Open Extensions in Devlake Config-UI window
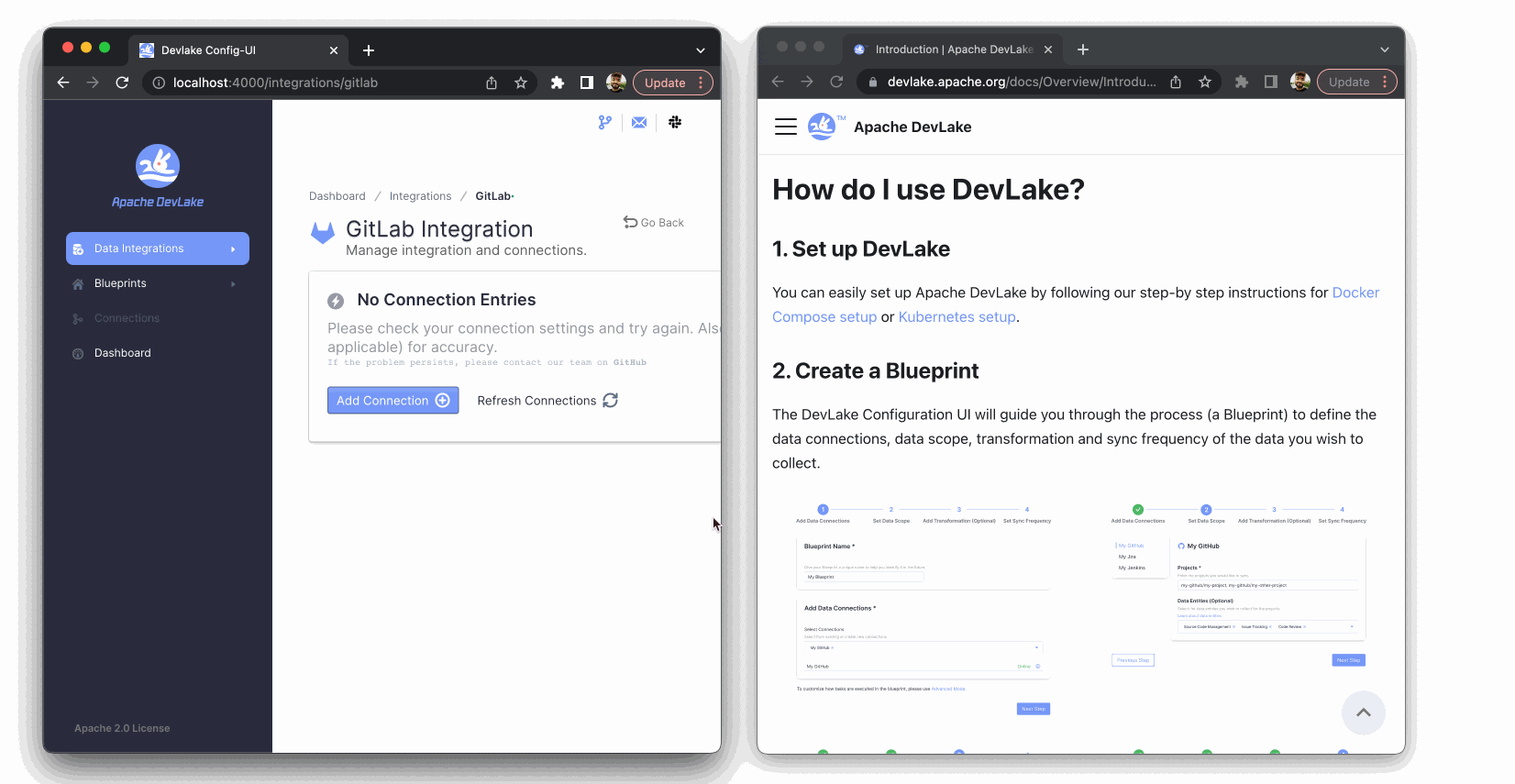 557,83
